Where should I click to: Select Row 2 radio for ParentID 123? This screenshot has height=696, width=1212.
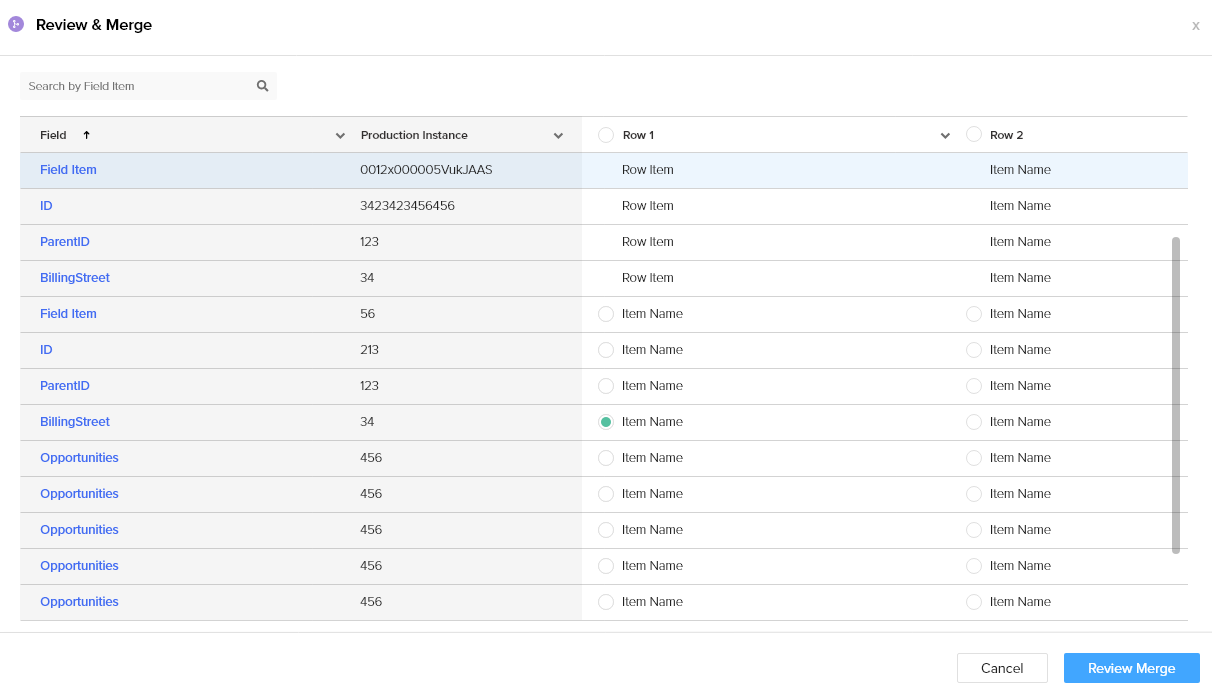pos(973,386)
